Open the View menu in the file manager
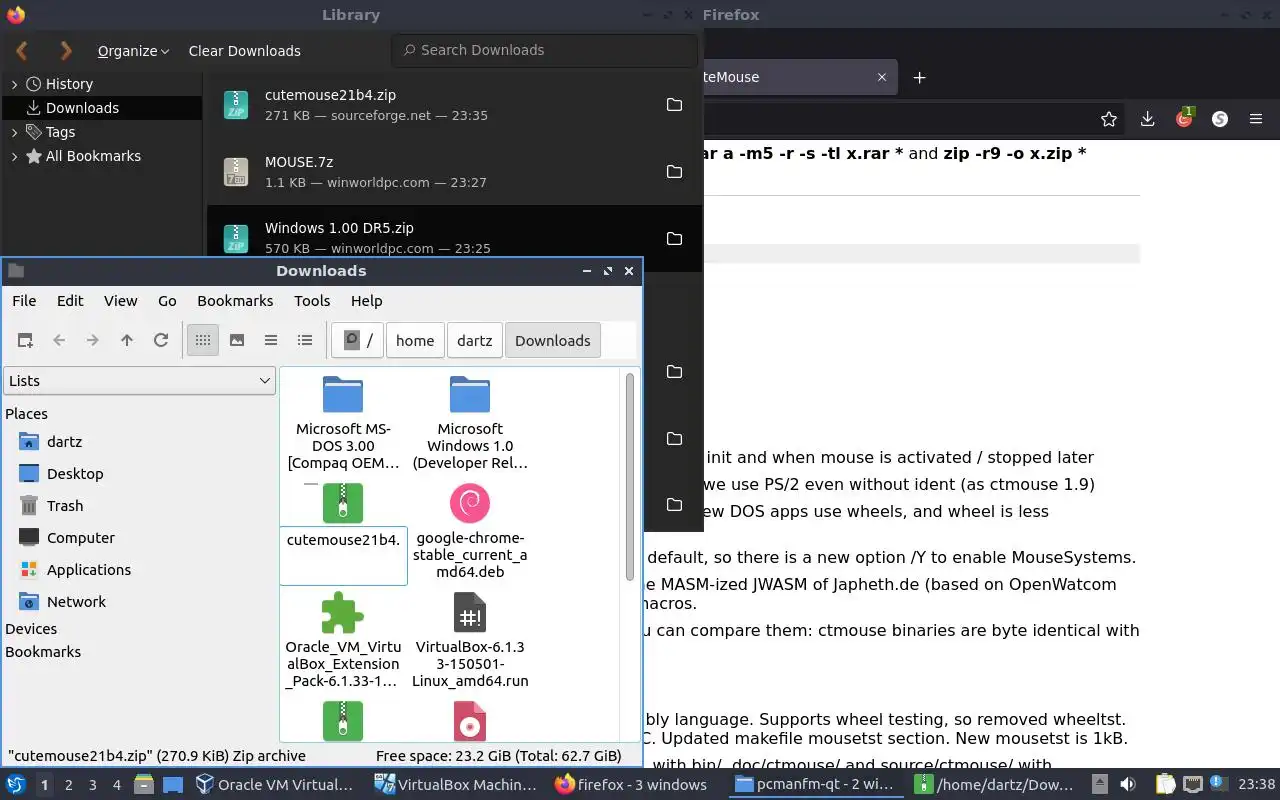Viewport: 1280px width, 800px height. pyautogui.click(x=120, y=301)
